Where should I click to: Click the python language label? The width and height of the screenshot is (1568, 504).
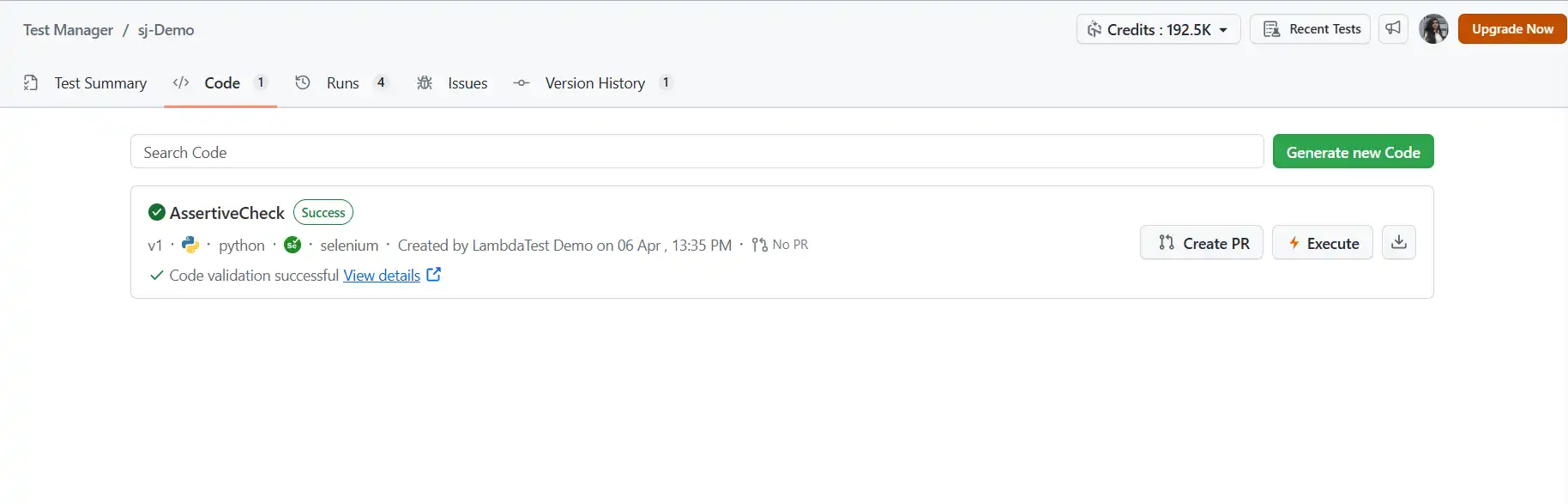pyautogui.click(x=242, y=246)
